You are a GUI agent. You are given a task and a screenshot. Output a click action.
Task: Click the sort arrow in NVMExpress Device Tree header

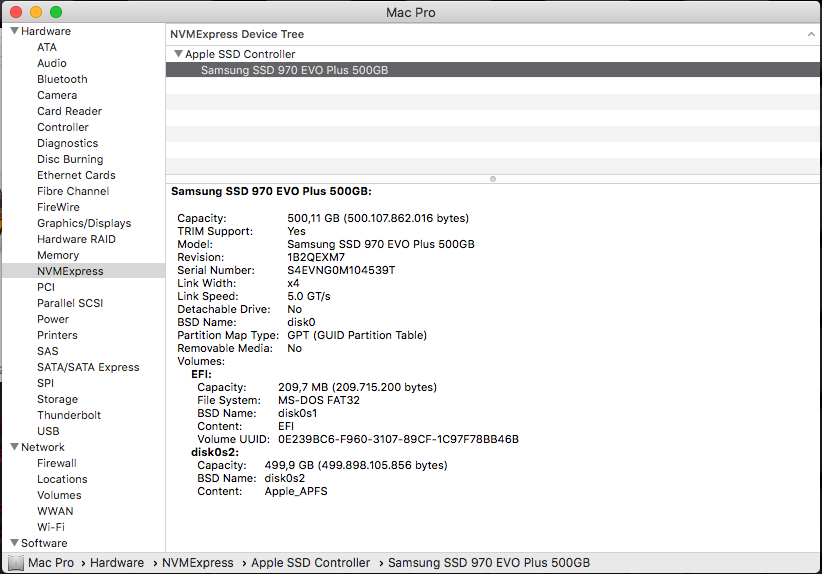click(x=811, y=34)
